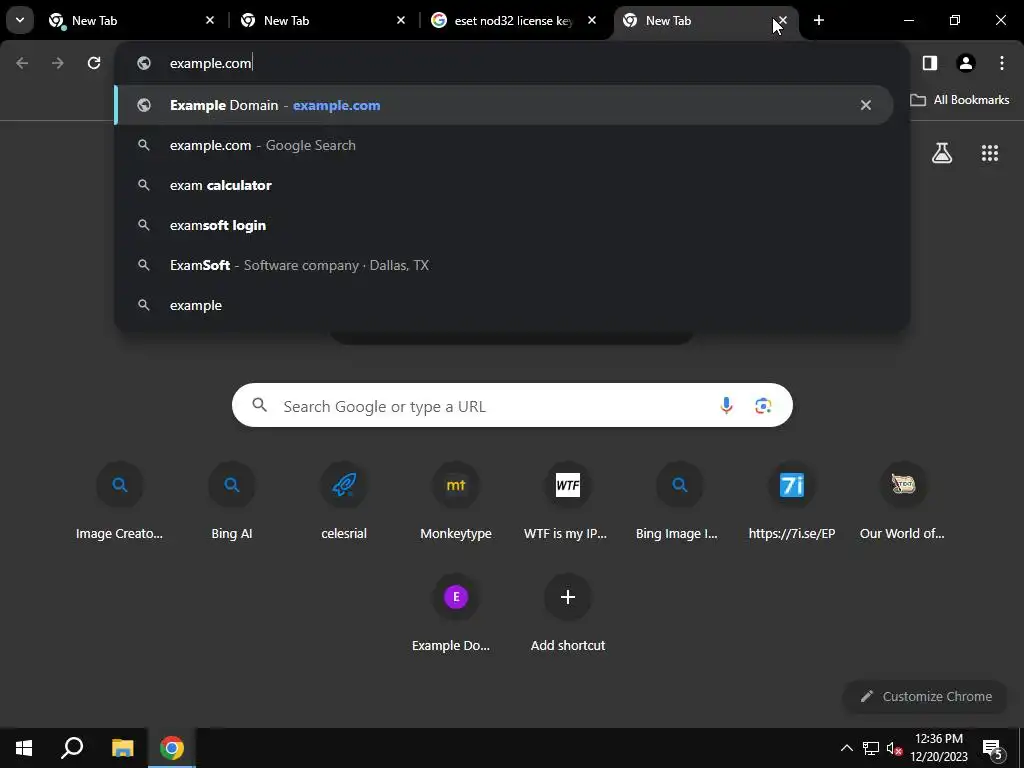The image size is (1024, 768).
Task: Open the celesrial shortcut
Action: pos(344,502)
